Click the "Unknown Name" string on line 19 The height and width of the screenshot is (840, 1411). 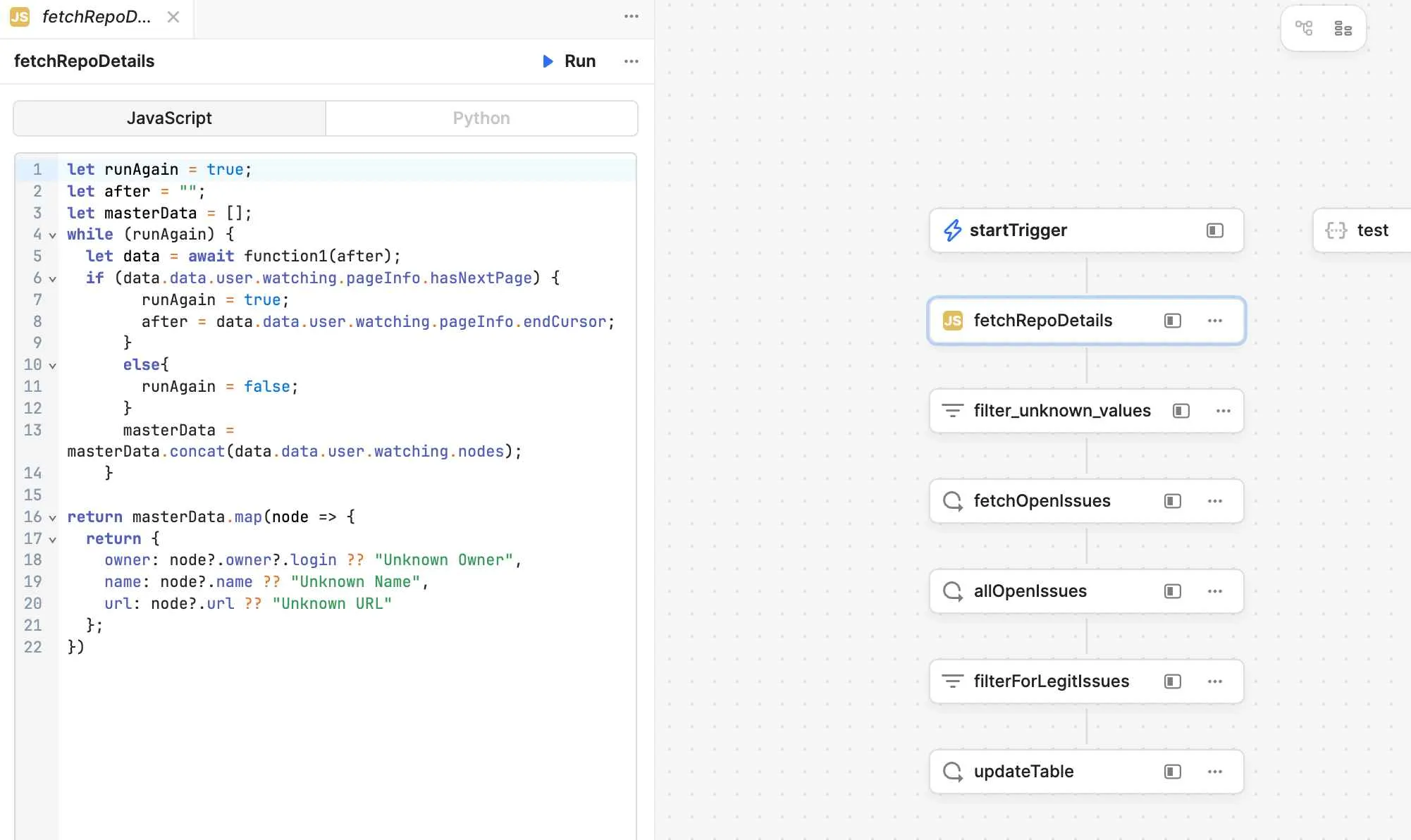coord(355,582)
